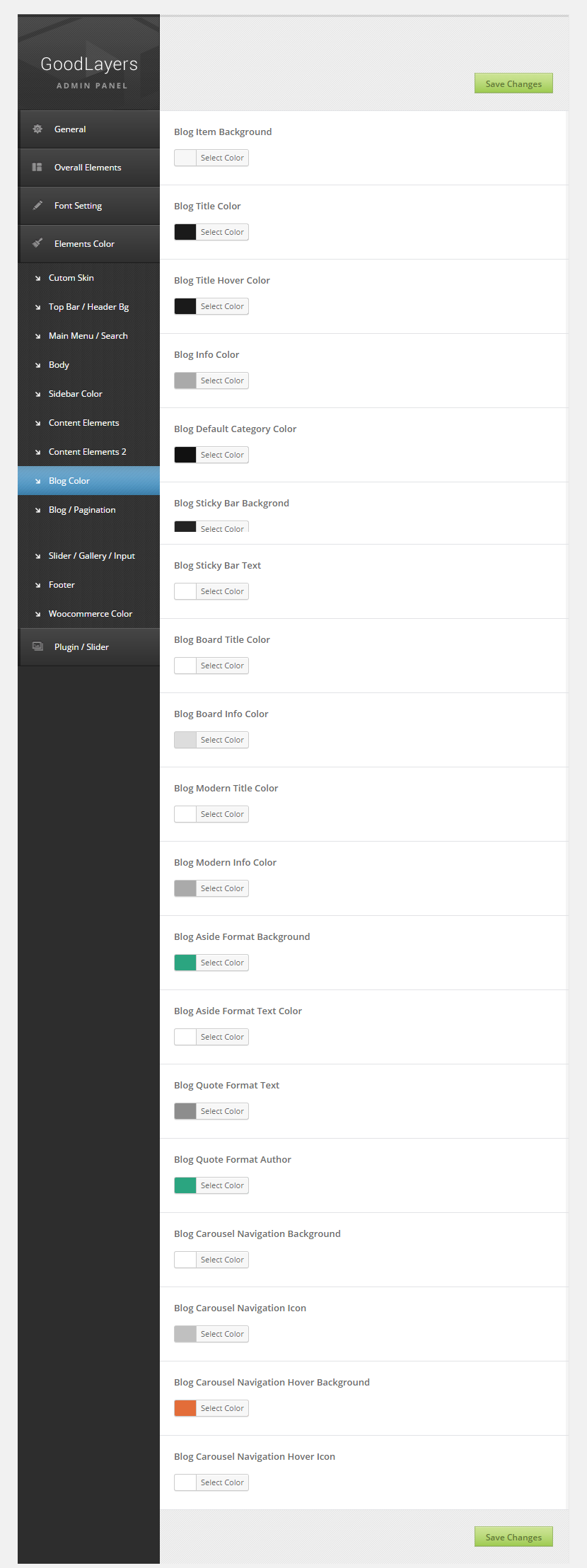Click the top Save Changes button
This screenshot has width=587, height=1568.
point(513,83)
